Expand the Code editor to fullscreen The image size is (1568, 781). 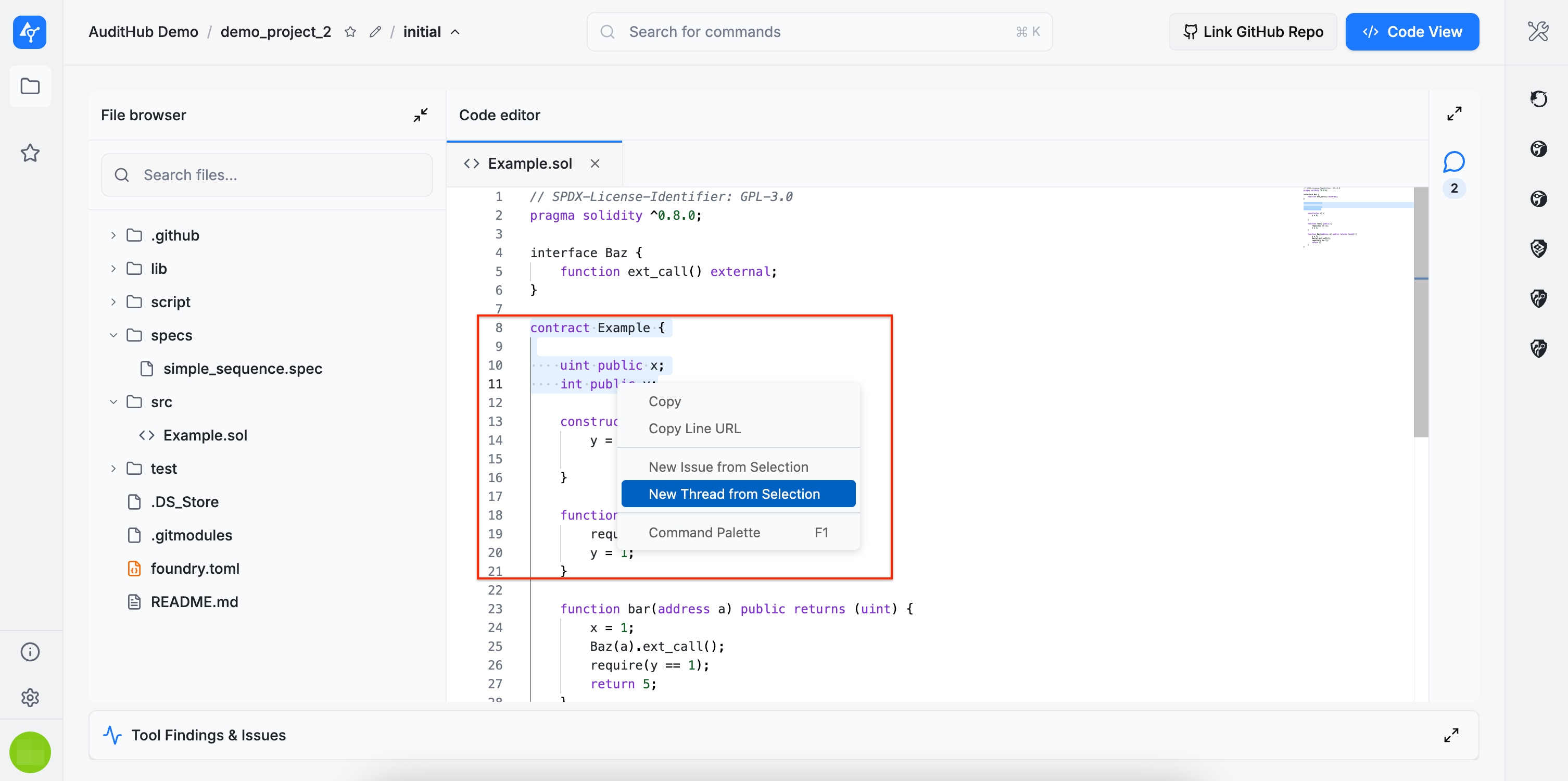coord(1454,114)
